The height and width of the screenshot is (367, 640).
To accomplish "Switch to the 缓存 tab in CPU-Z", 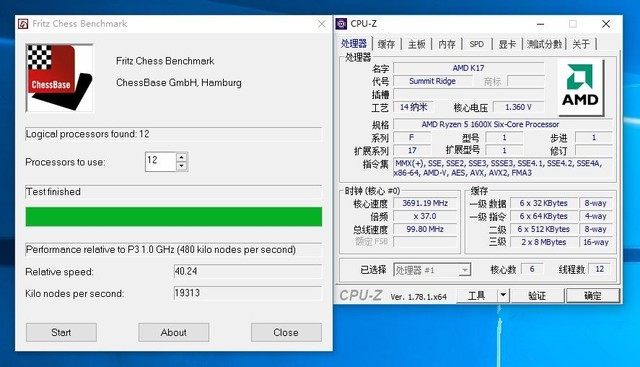I will 386,44.
